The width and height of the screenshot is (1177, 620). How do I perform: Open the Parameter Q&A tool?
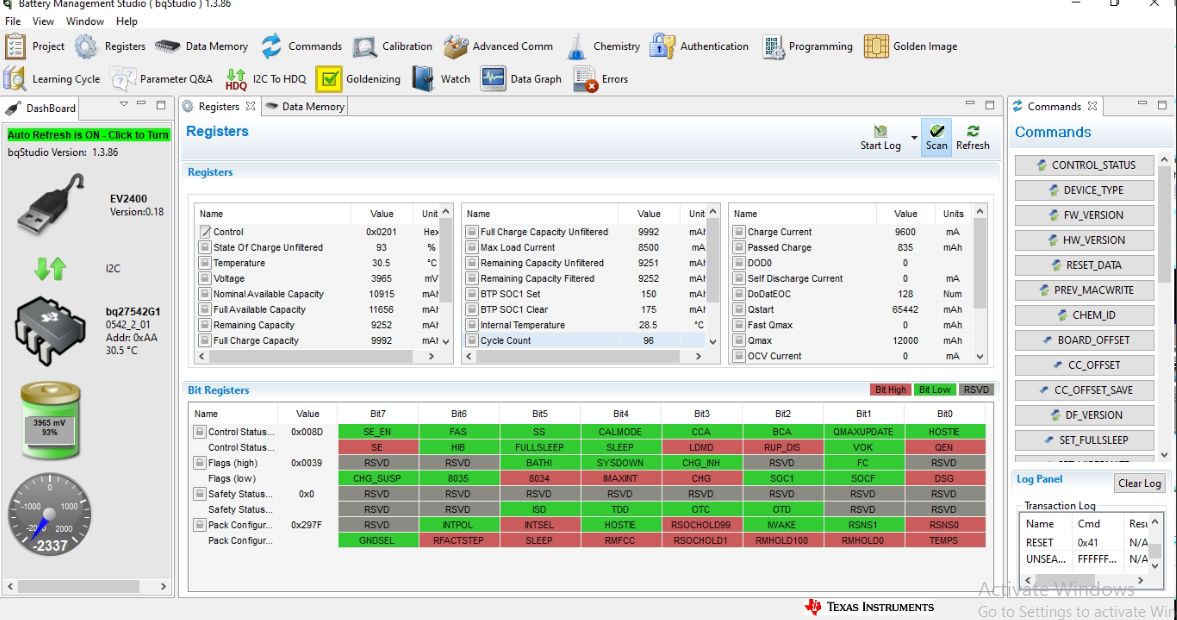122,79
